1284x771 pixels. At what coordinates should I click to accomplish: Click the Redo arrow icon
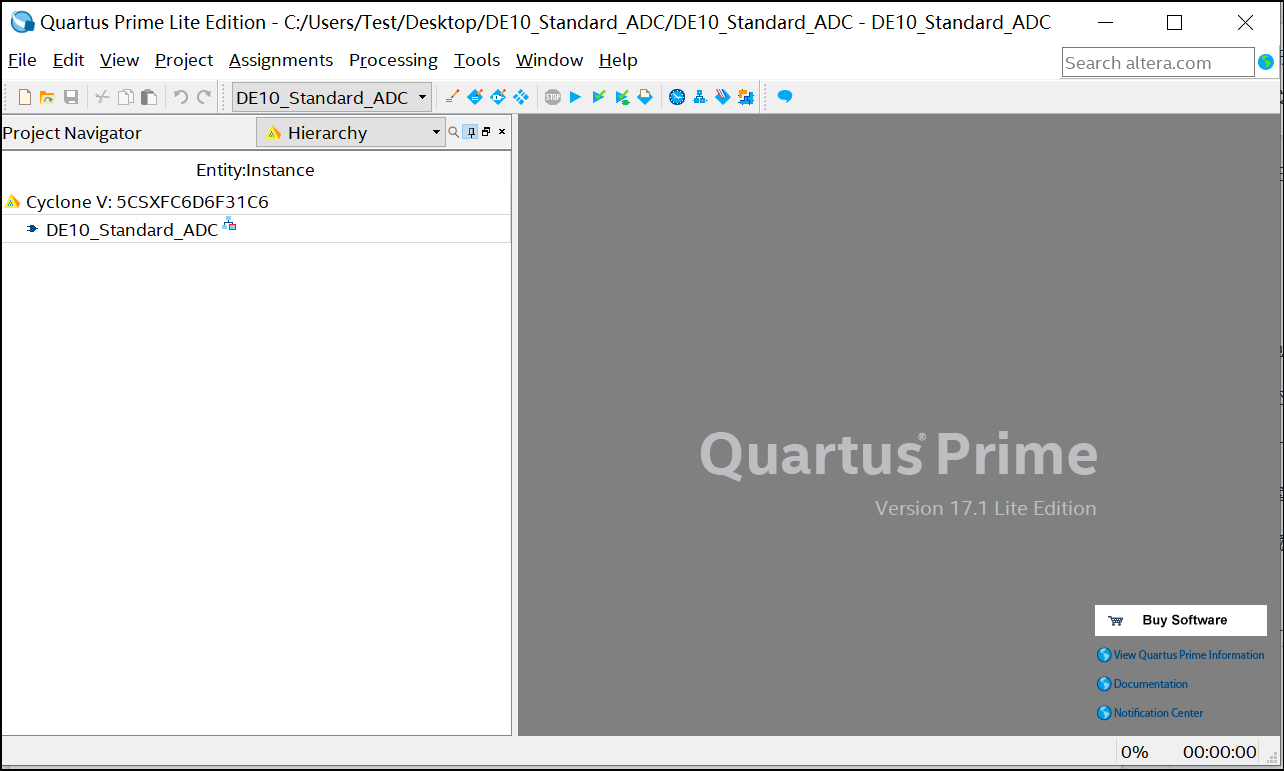[x=204, y=97]
